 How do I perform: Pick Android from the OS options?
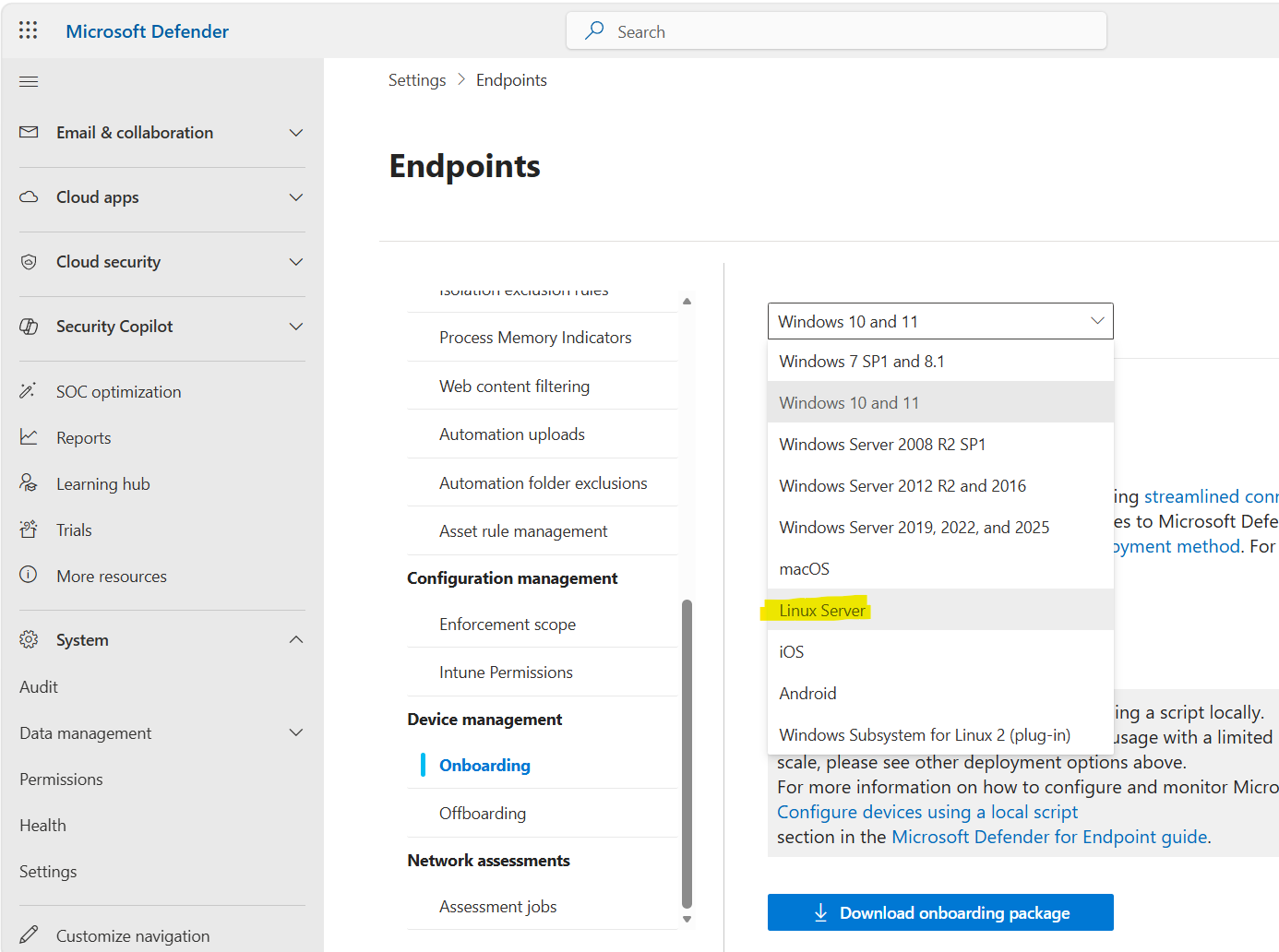click(940, 693)
